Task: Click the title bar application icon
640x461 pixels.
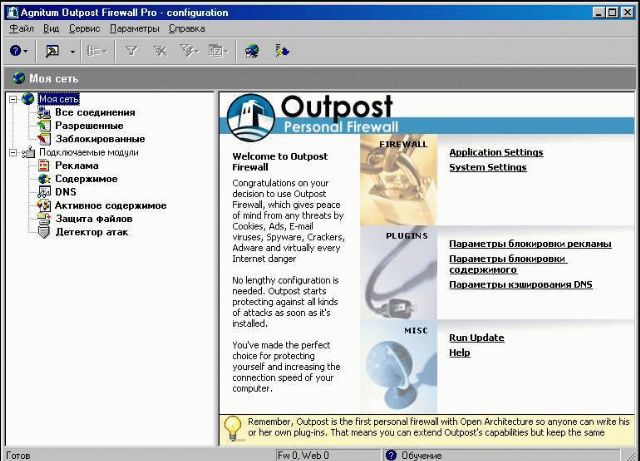Action: pyautogui.click(x=13, y=12)
